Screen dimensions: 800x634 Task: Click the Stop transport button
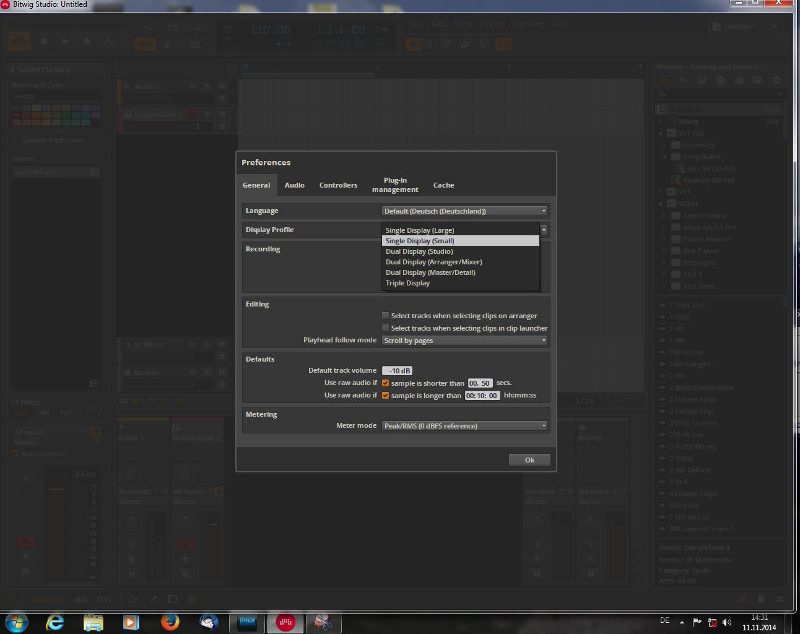pos(44,41)
